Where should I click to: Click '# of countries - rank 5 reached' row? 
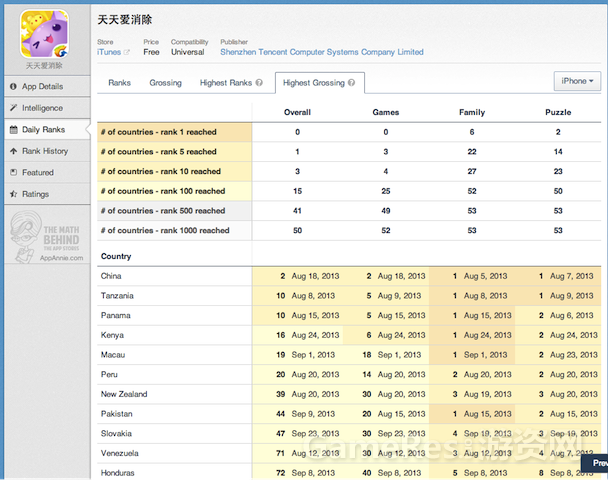[x=349, y=152]
